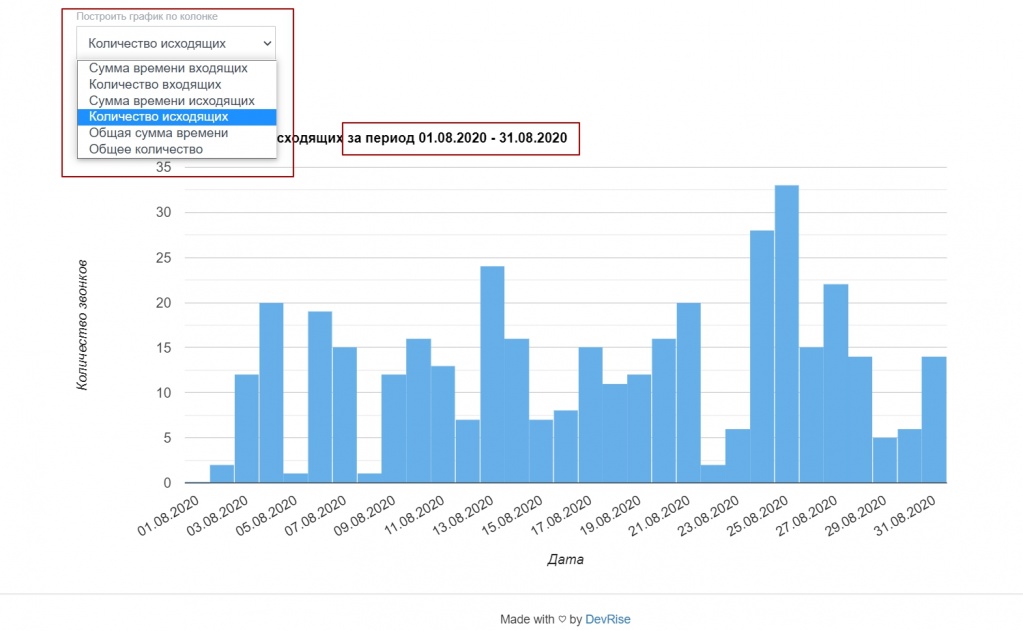1023x631 pixels.
Task: Click the '29.08.2020' date label
Action: click(856, 516)
